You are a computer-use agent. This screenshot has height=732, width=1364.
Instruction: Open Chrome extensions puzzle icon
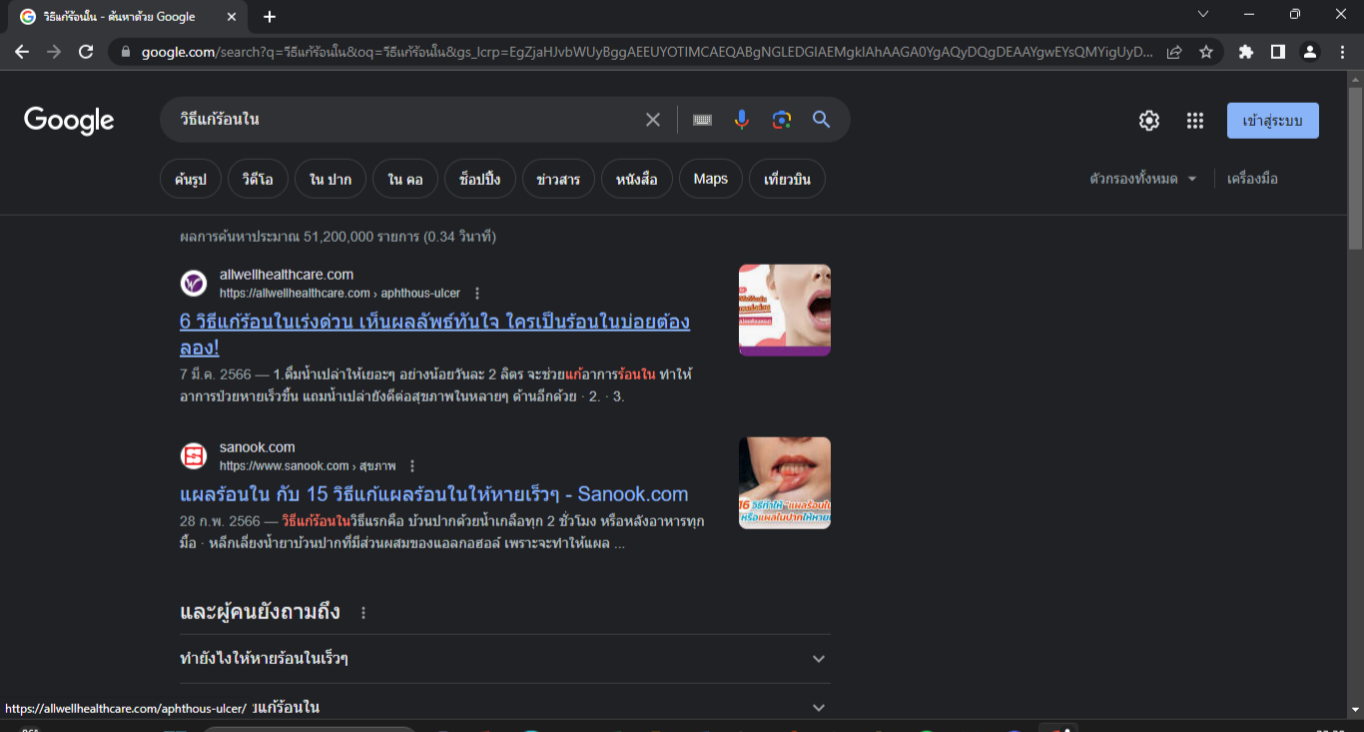point(1246,52)
